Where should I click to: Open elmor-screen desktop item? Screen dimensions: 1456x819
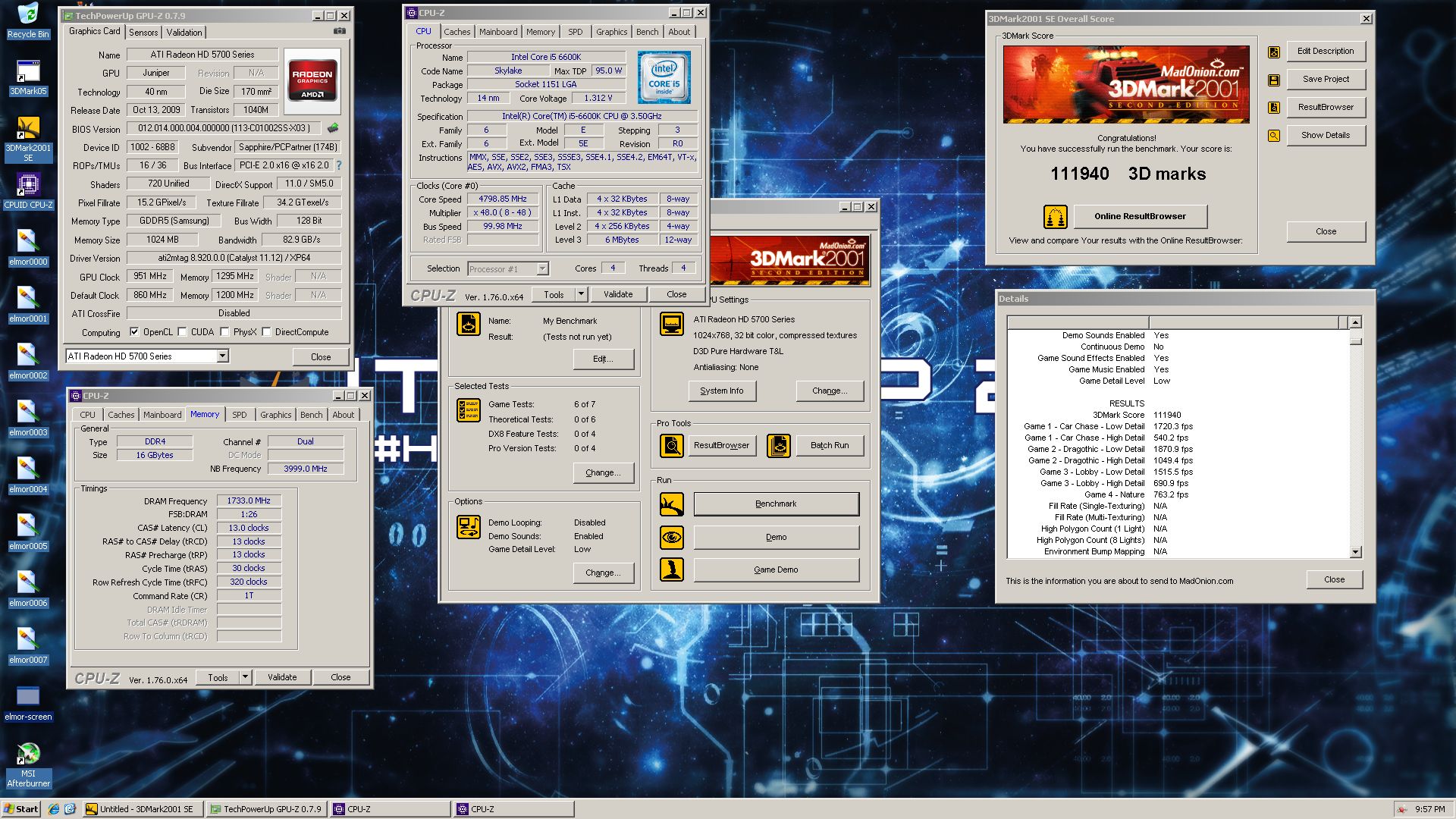[28, 703]
